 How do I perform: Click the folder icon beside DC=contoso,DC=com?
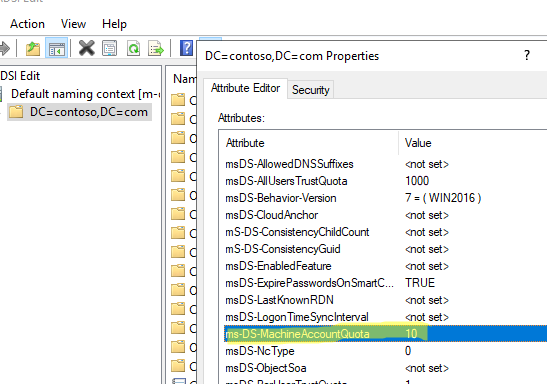pos(16,112)
